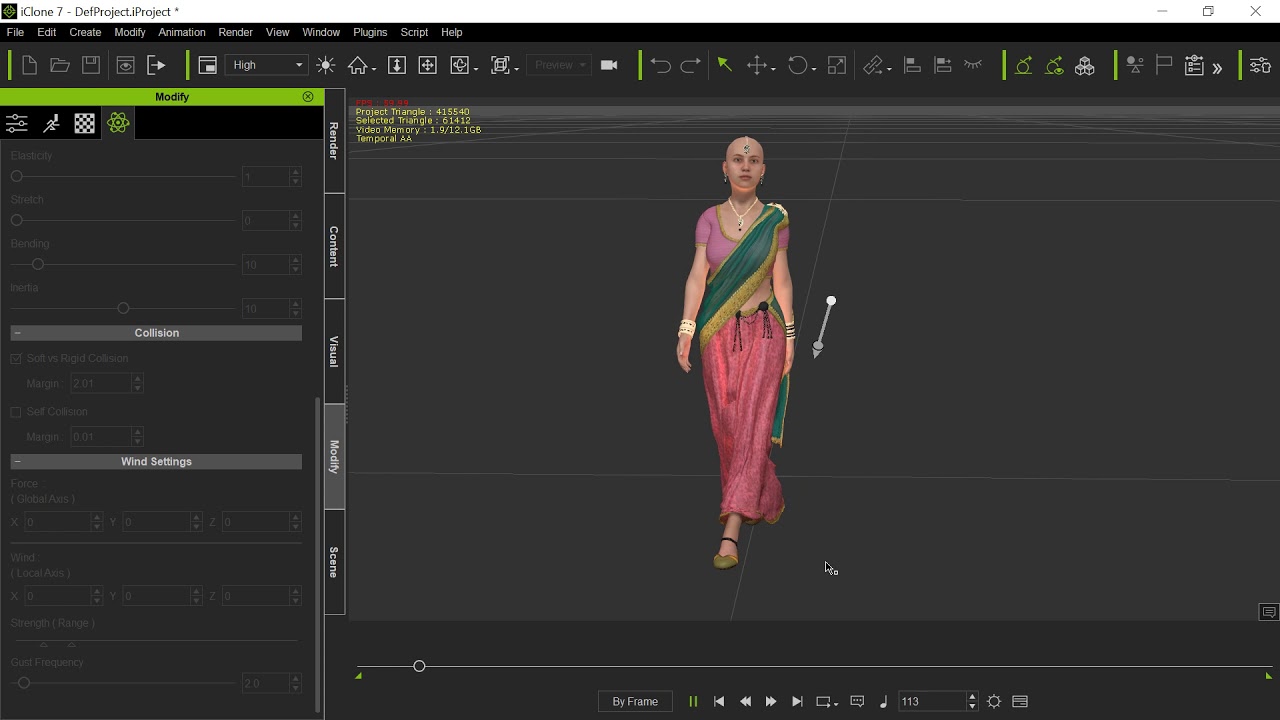The height and width of the screenshot is (720, 1280).
Task: Click the Redo arrow icon
Action: [690, 65]
